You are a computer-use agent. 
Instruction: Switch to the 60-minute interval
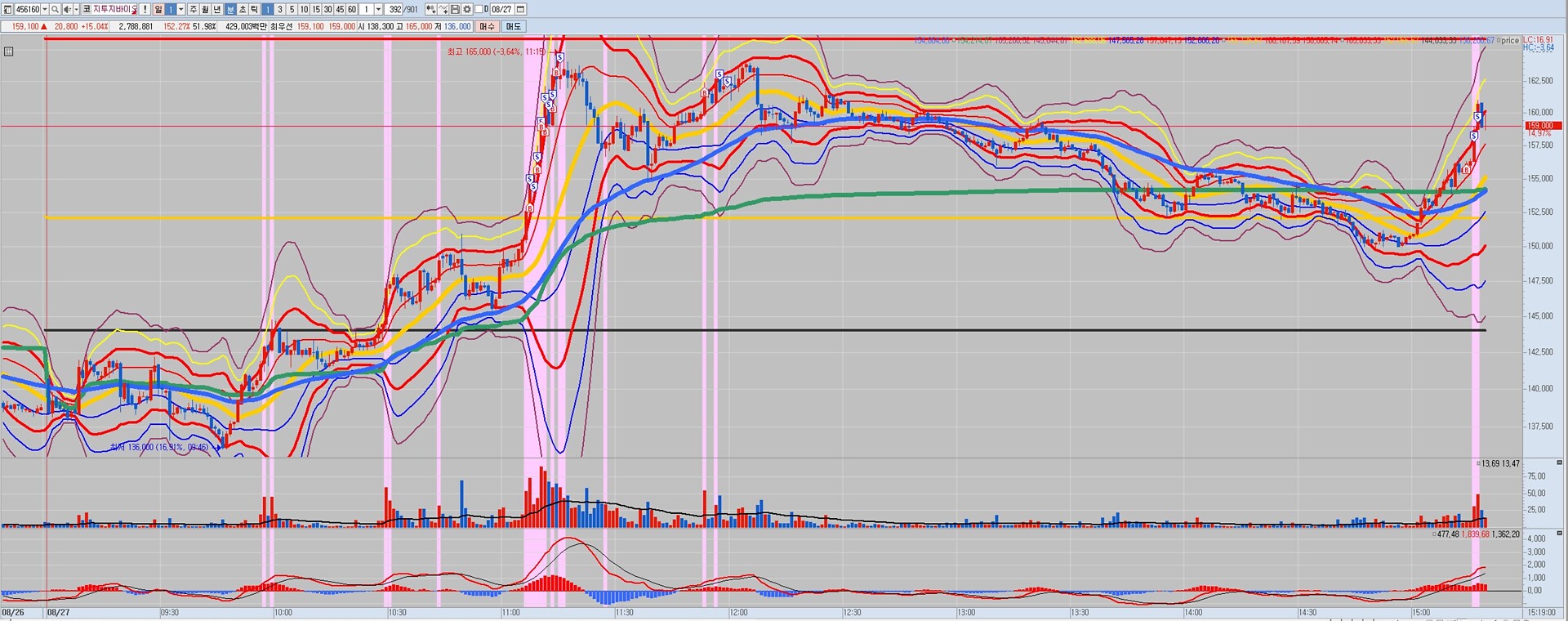[352, 9]
